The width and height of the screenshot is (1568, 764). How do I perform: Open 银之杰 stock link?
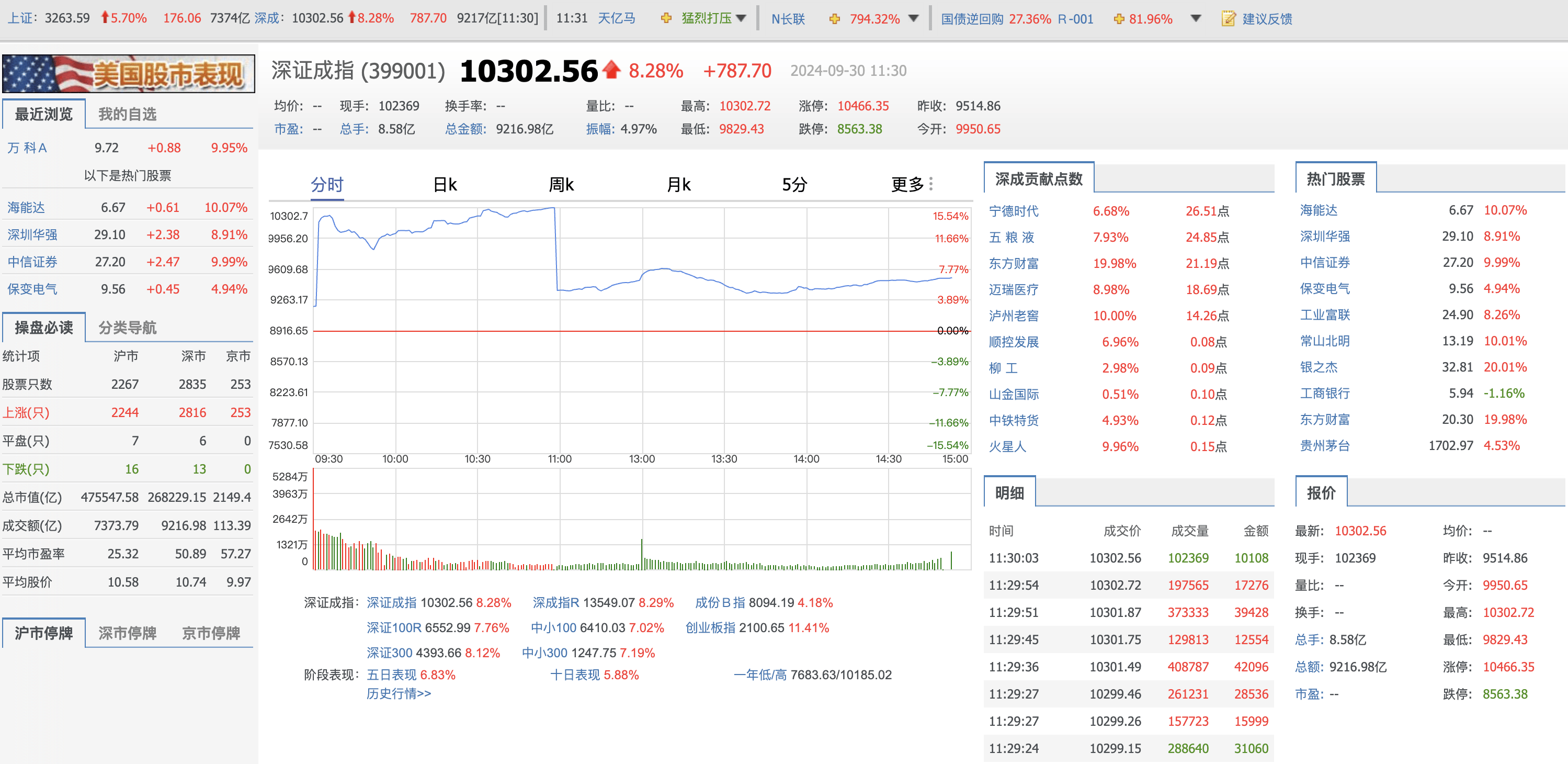[1319, 367]
